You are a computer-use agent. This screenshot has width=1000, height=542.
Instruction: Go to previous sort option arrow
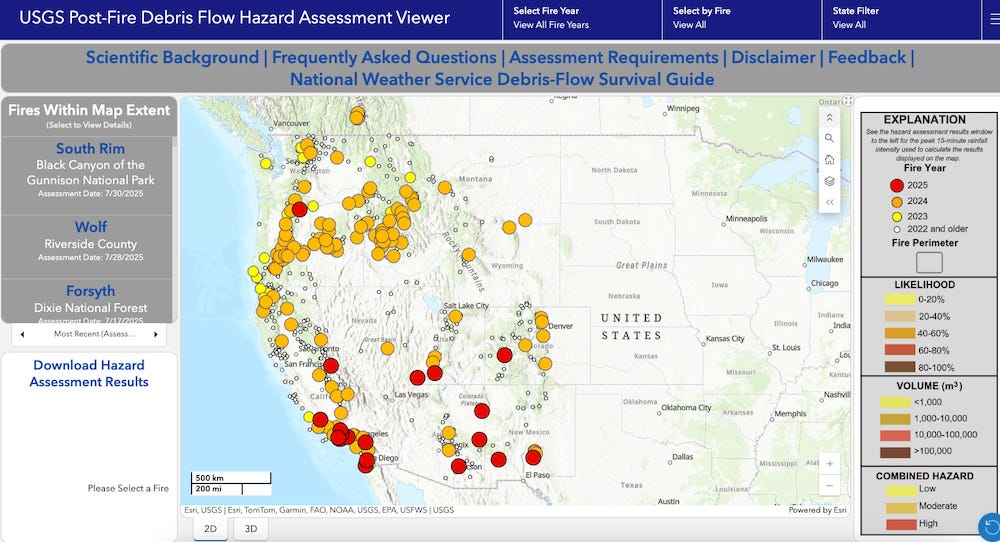(x=23, y=334)
